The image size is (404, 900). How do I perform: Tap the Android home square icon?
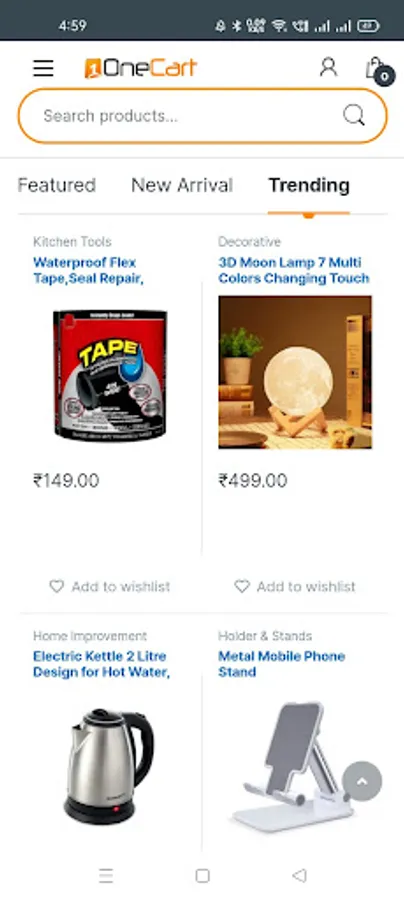coord(202,875)
